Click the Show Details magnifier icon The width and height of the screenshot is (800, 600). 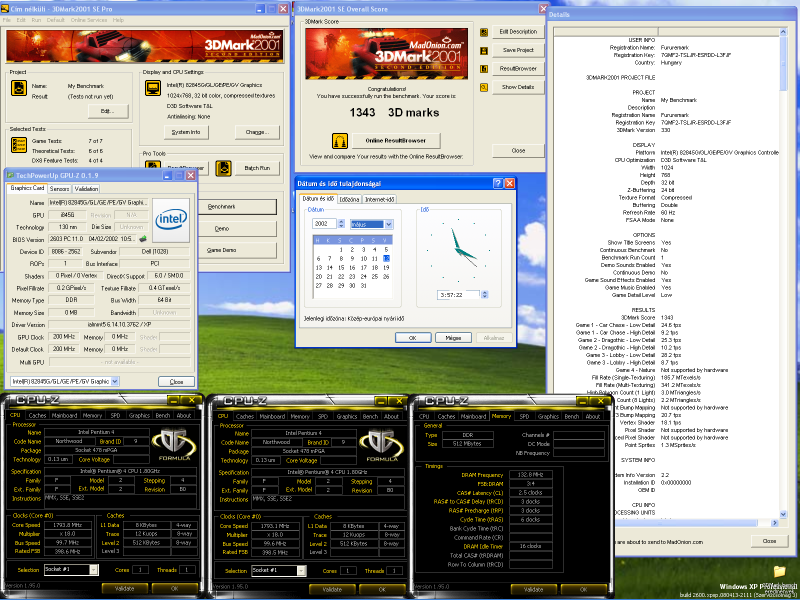(x=484, y=87)
